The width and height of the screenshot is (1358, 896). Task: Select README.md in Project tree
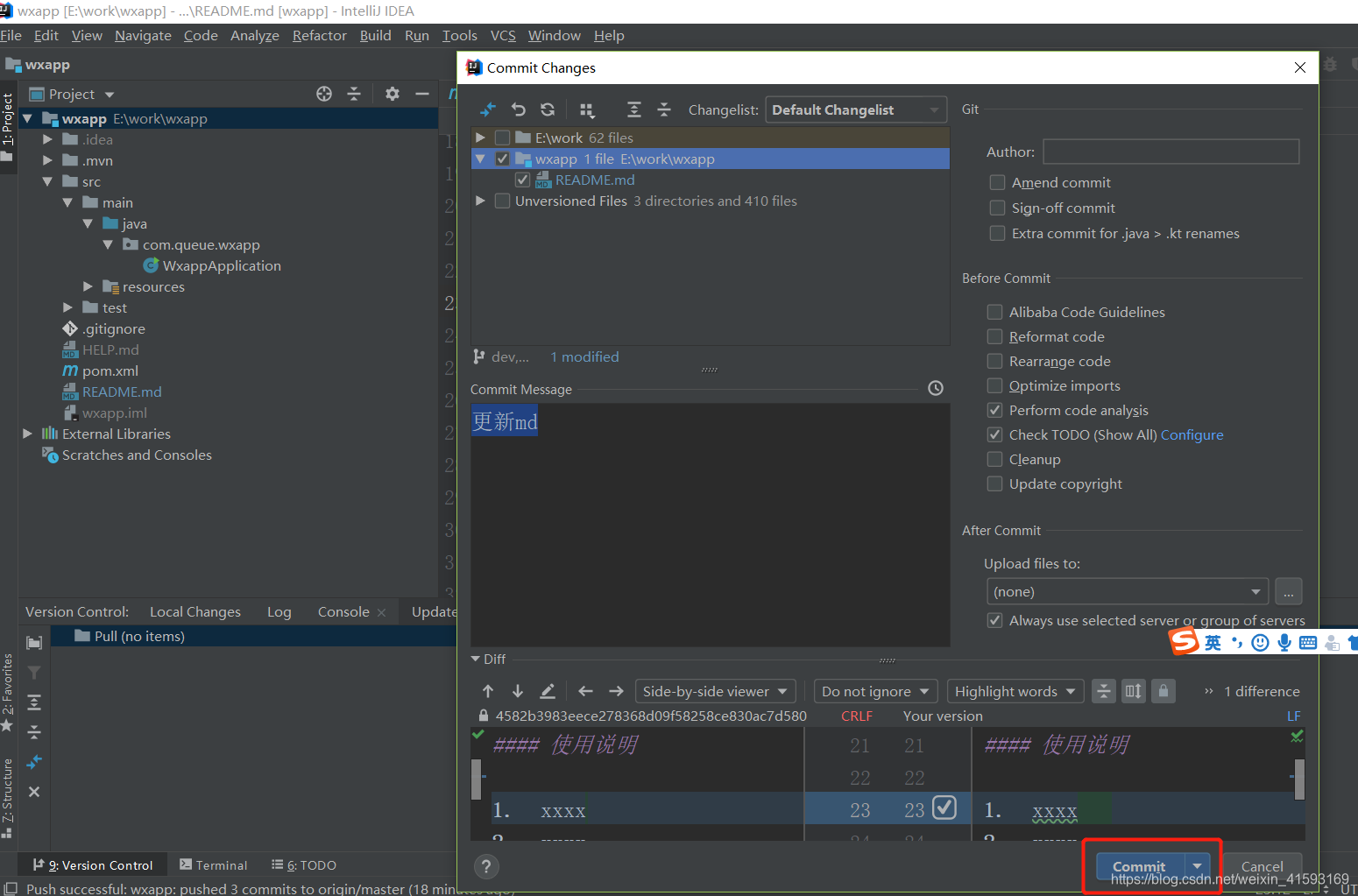pyautogui.click(x=122, y=392)
